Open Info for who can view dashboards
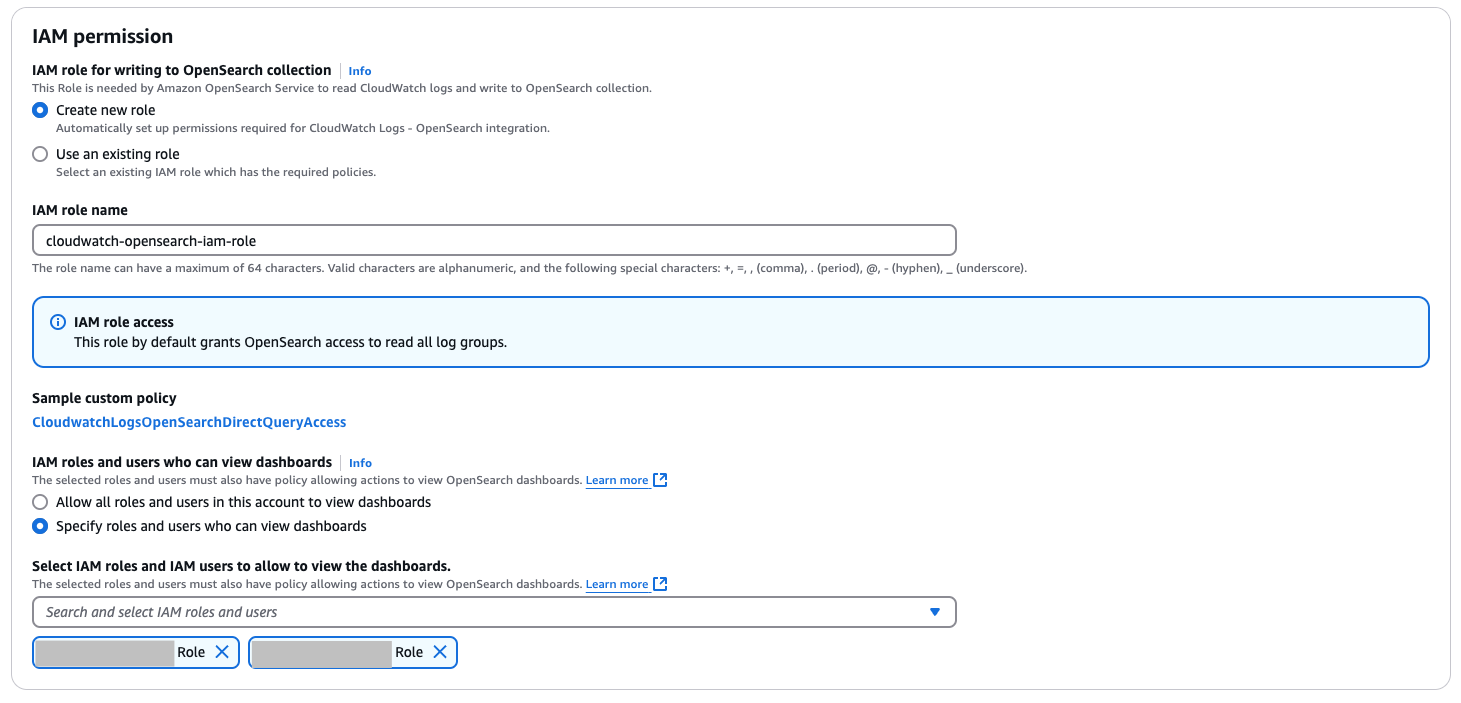 pyautogui.click(x=360, y=463)
